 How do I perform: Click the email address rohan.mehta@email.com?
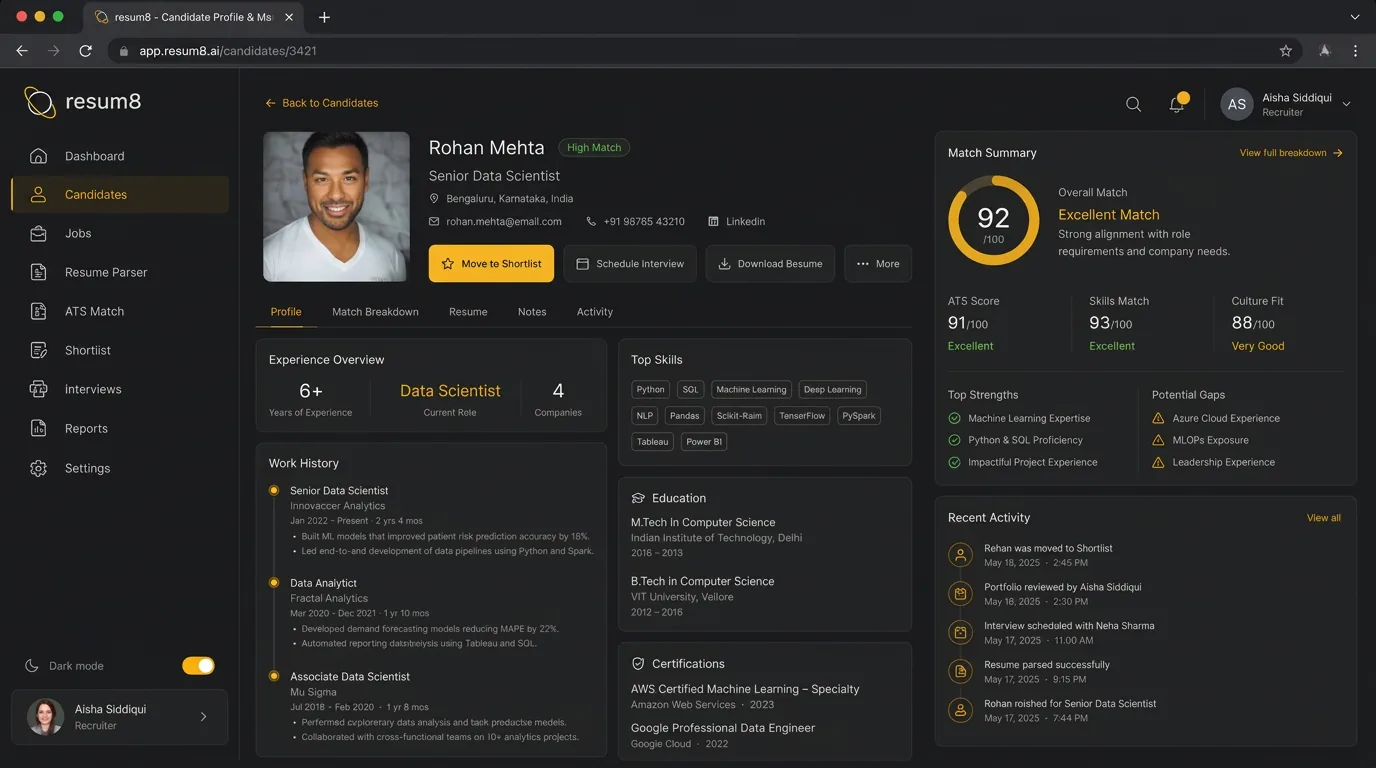504,222
